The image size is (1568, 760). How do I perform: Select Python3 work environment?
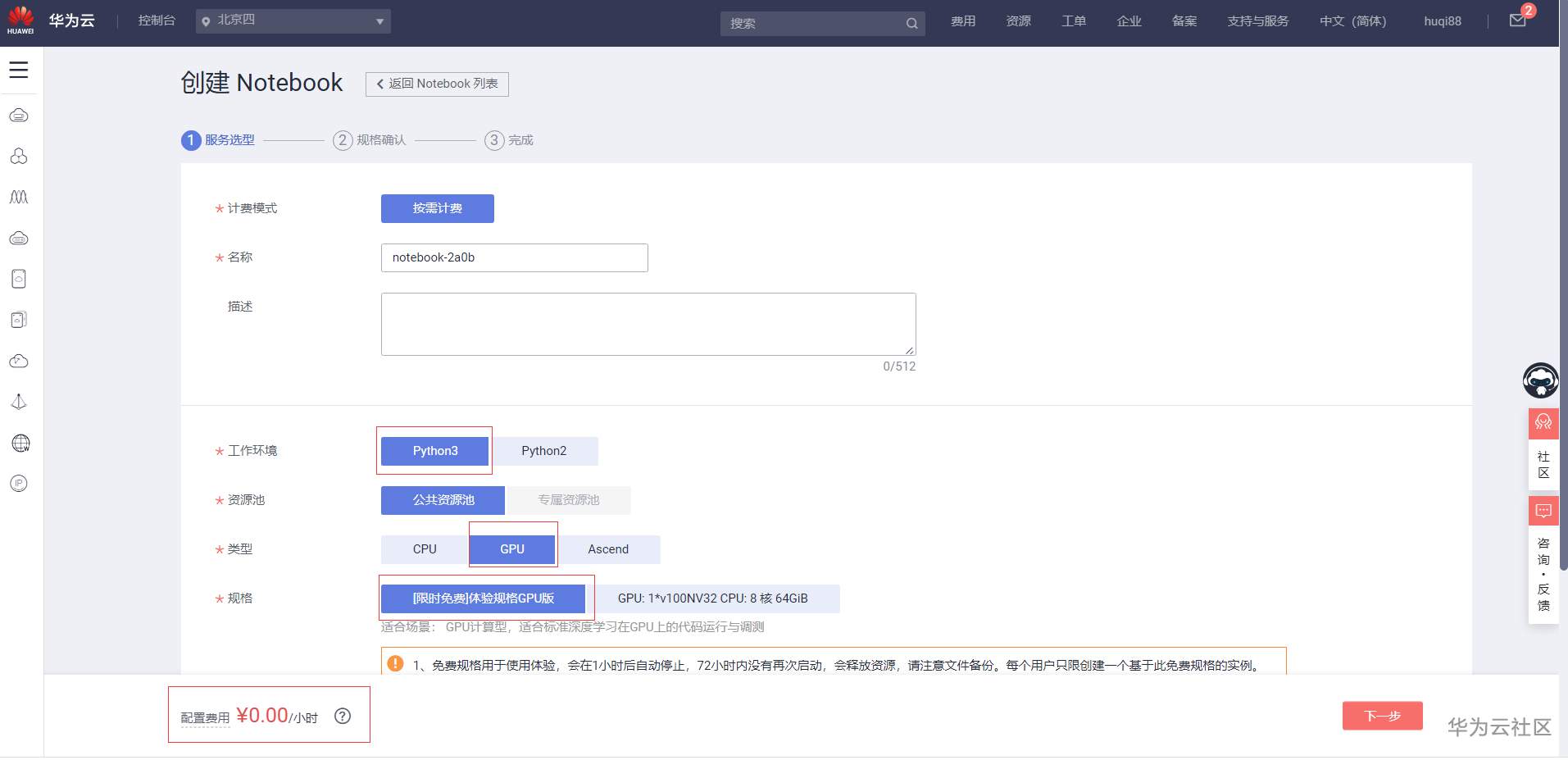435,451
